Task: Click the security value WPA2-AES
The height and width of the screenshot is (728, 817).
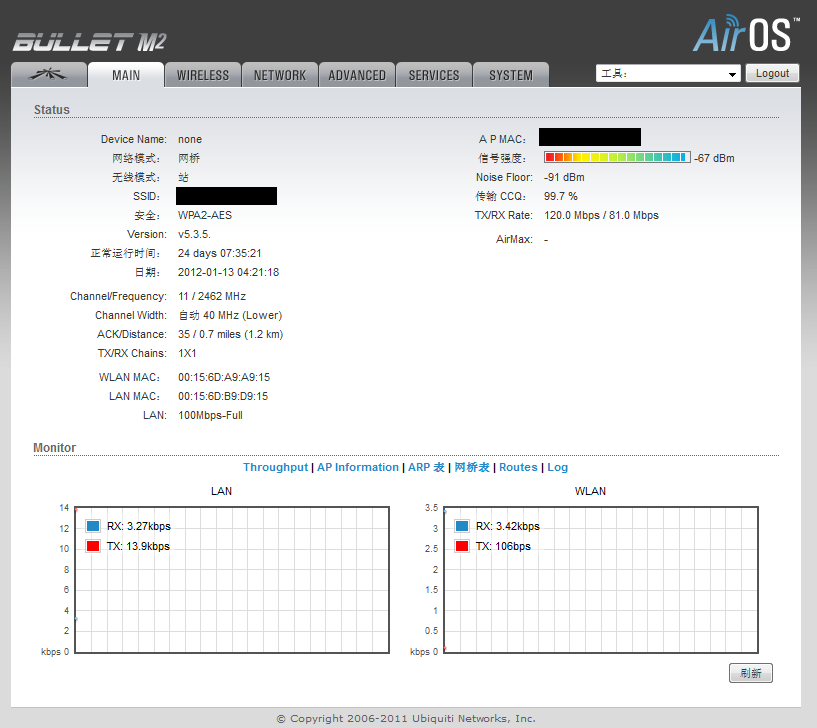Action: (205, 215)
